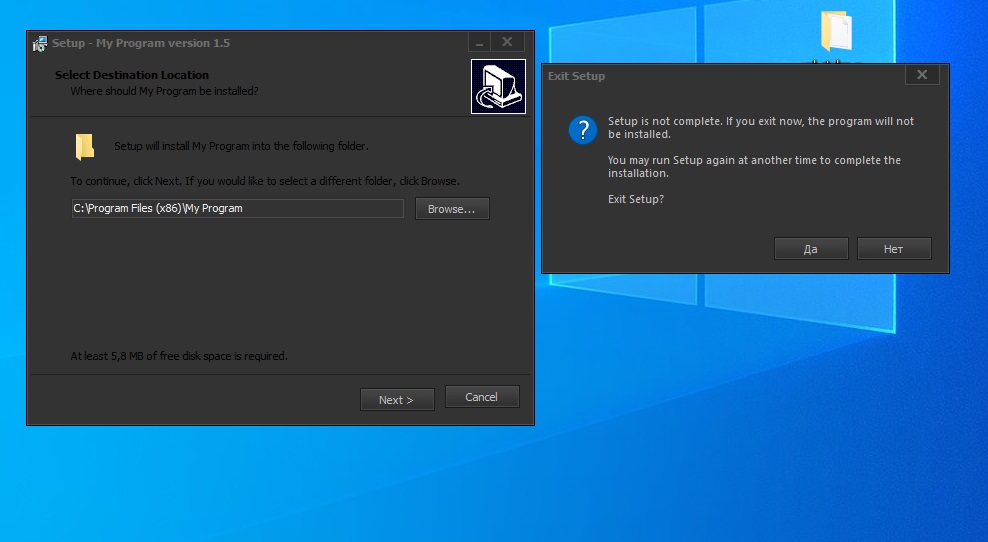Image resolution: width=988 pixels, height=542 pixels.
Task: Click the 'Exit Setup?' question text
Action: (x=636, y=199)
